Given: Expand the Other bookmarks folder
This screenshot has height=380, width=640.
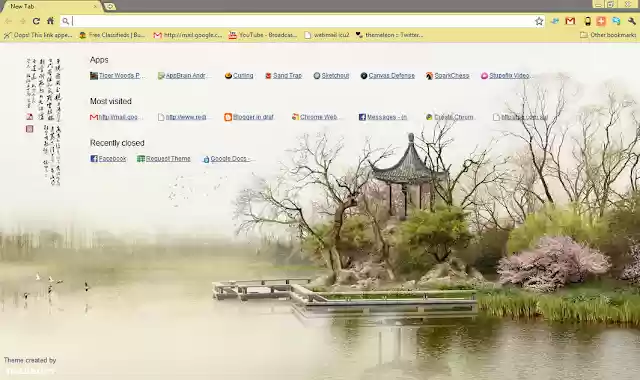Looking at the screenshot, I should click(608, 35).
